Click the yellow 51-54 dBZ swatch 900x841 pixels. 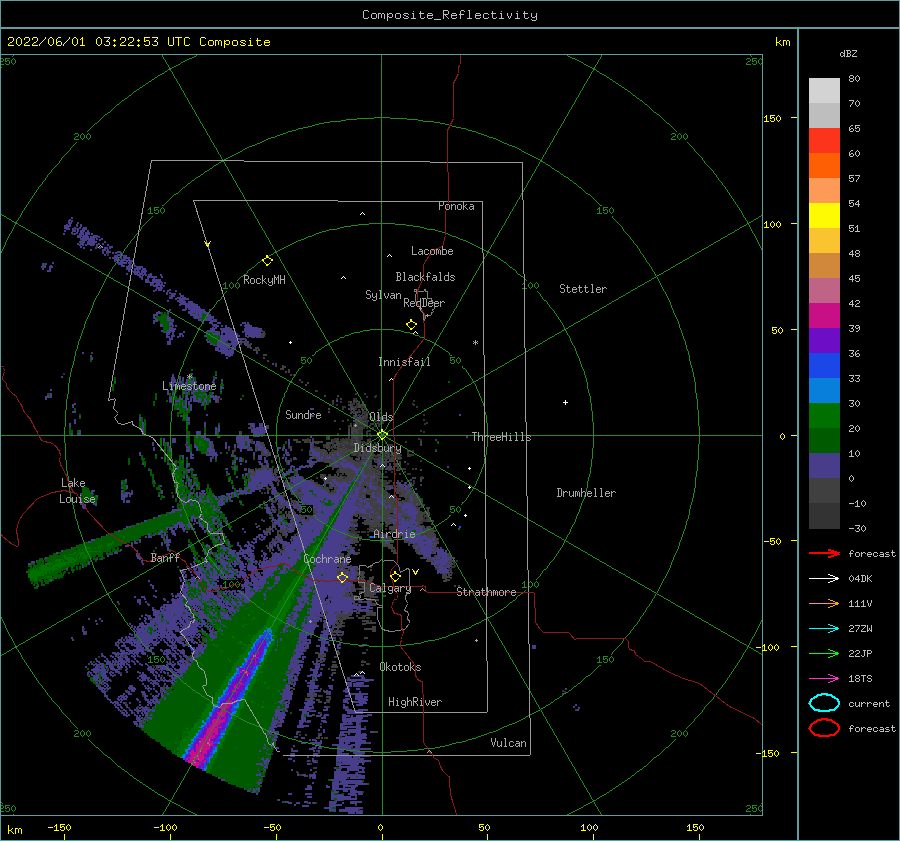[x=824, y=216]
